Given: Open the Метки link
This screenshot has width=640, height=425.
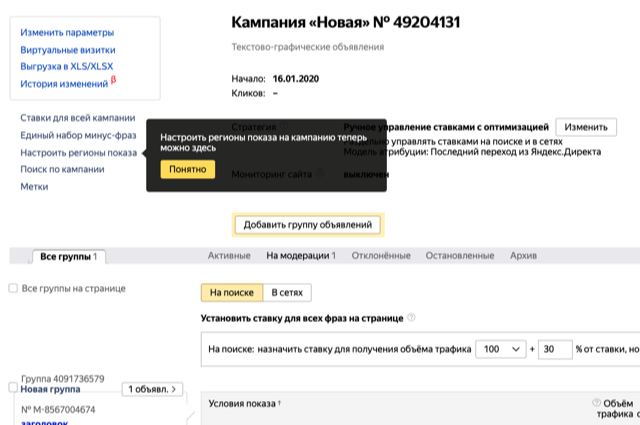Looking at the screenshot, I should coord(34,187).
